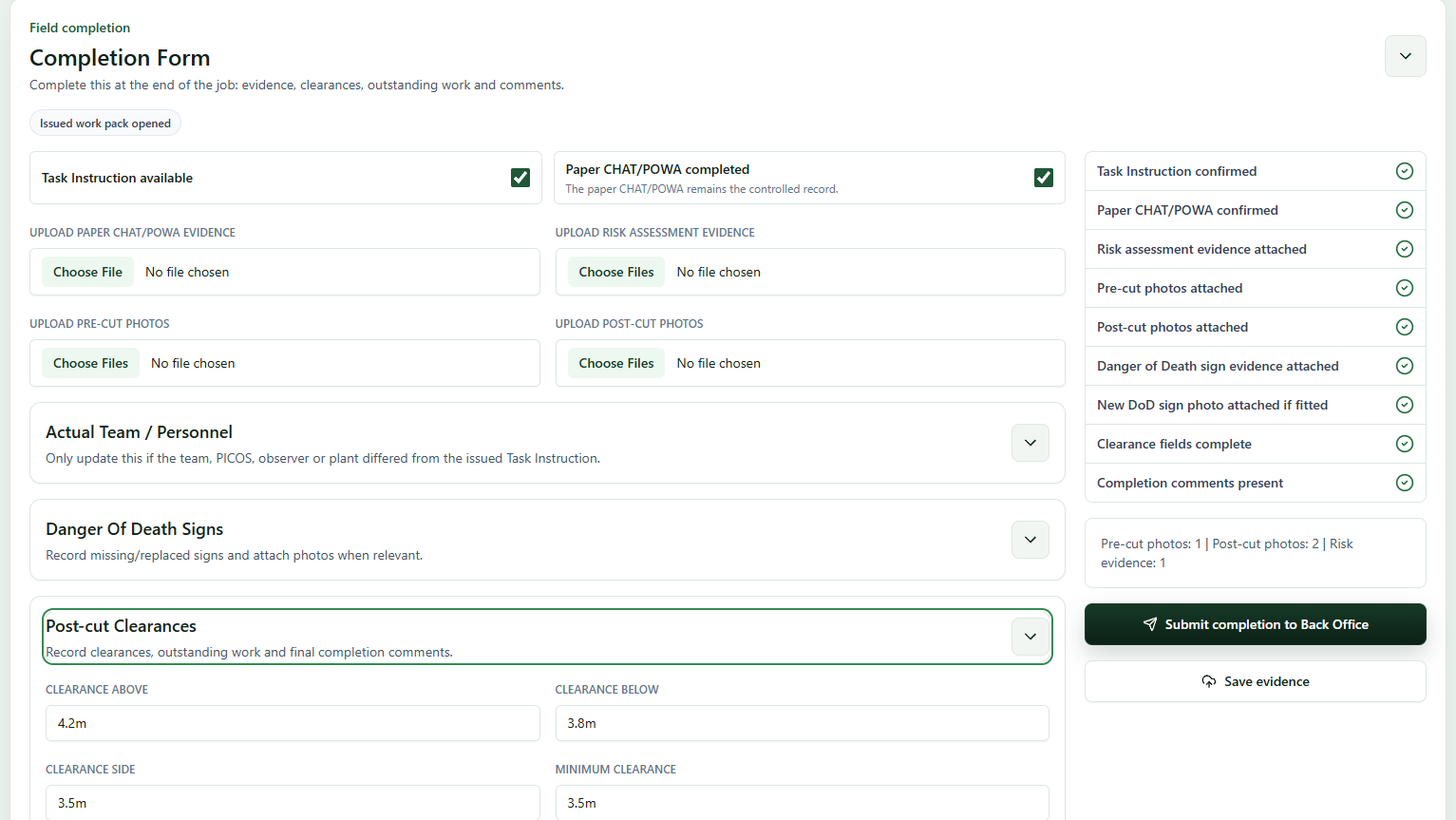Click the Minimum Clearance input field

(x=803, y=803)
